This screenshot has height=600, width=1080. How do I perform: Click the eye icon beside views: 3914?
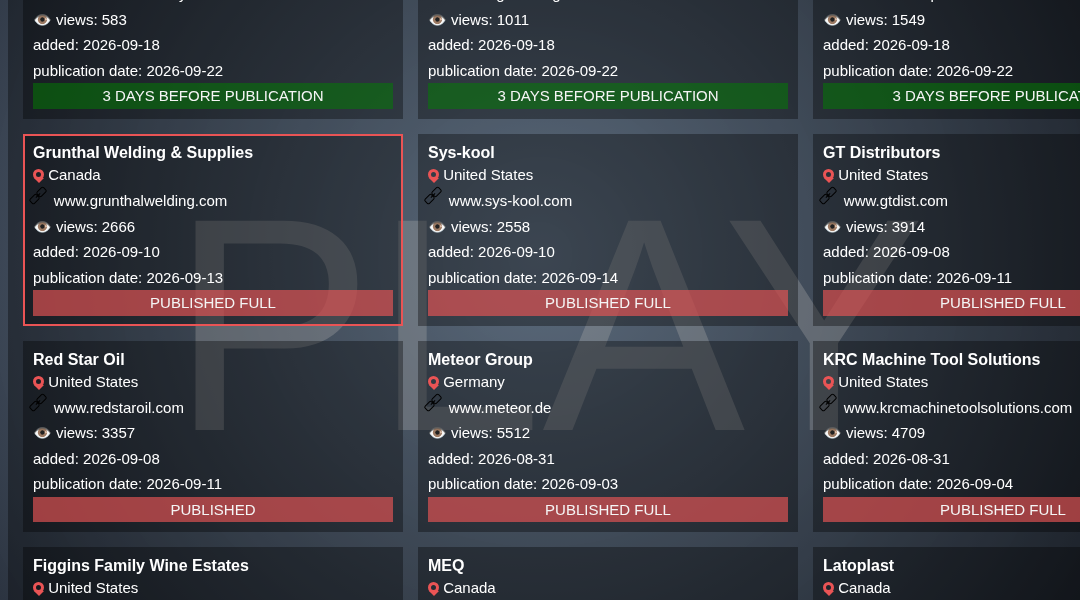[x=832, y=227]
